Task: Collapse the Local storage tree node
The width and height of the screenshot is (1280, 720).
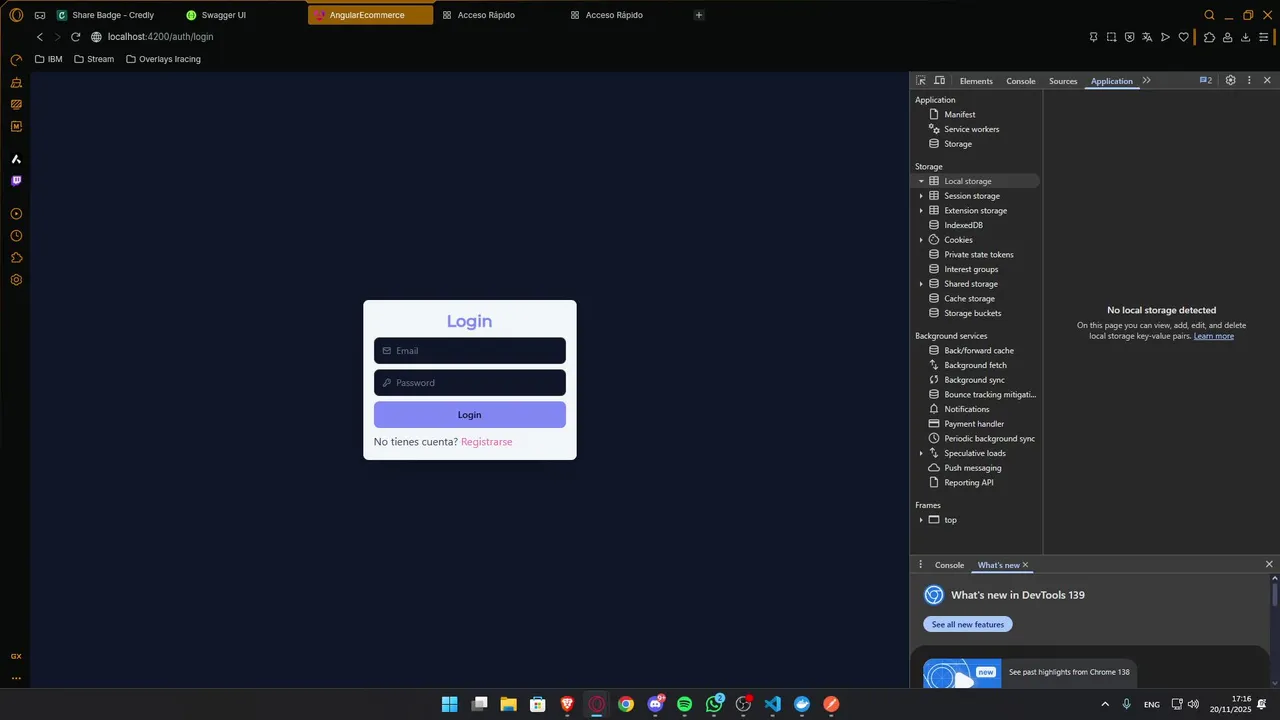Action: tap(921, 181)
